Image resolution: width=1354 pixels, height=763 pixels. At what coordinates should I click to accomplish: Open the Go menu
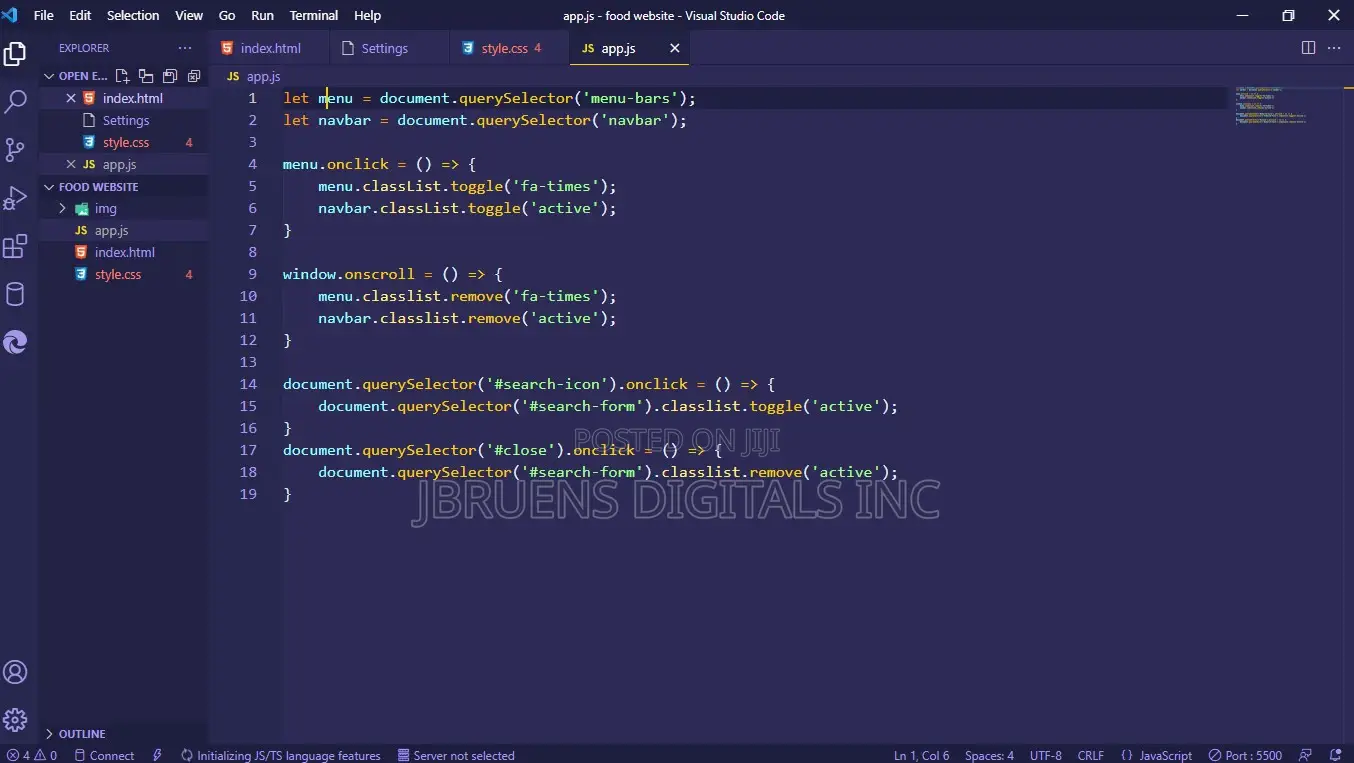point(227,15)
